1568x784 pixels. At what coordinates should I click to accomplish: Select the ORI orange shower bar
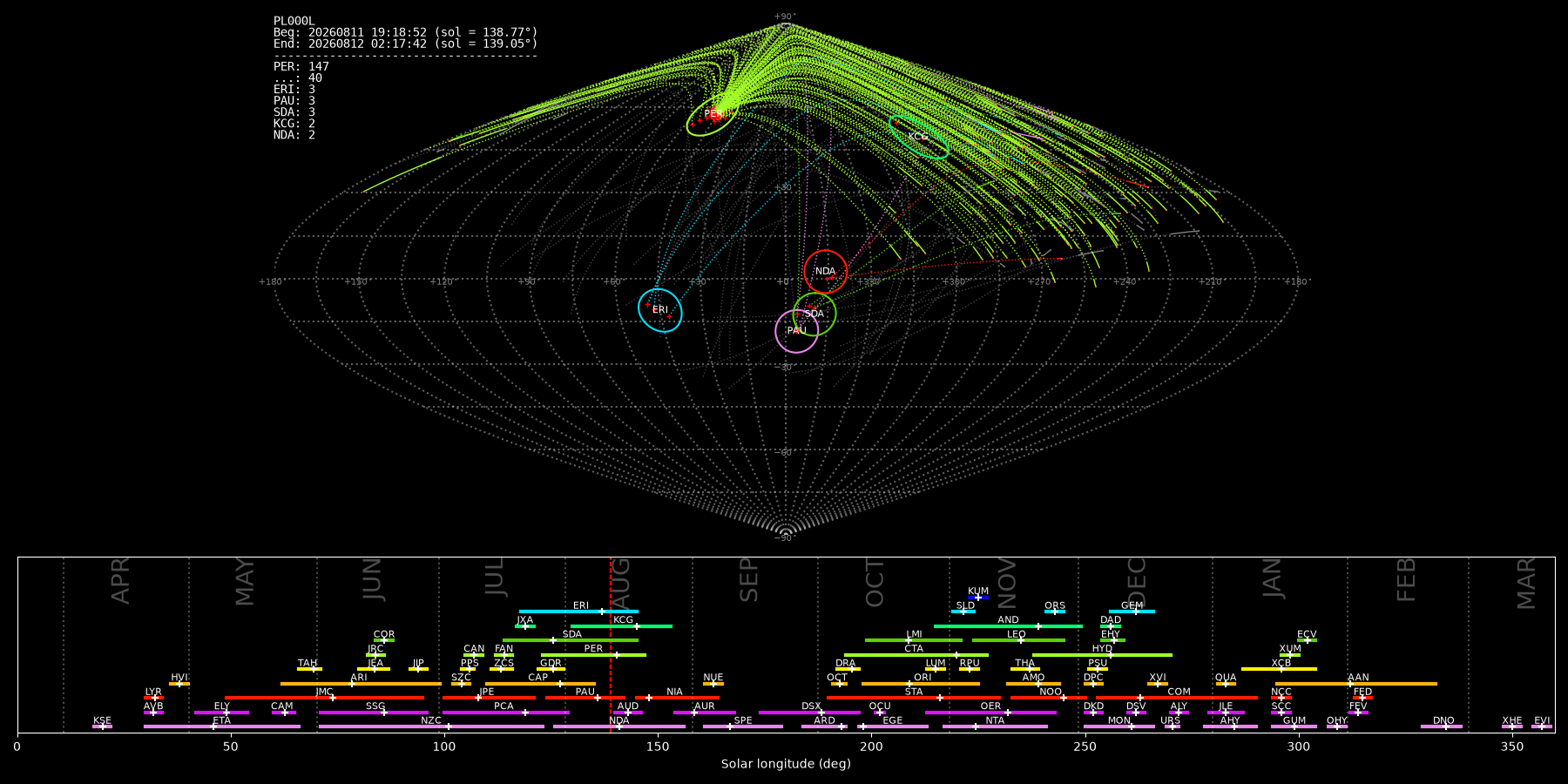pyautogui.click(x=921, y=684)
